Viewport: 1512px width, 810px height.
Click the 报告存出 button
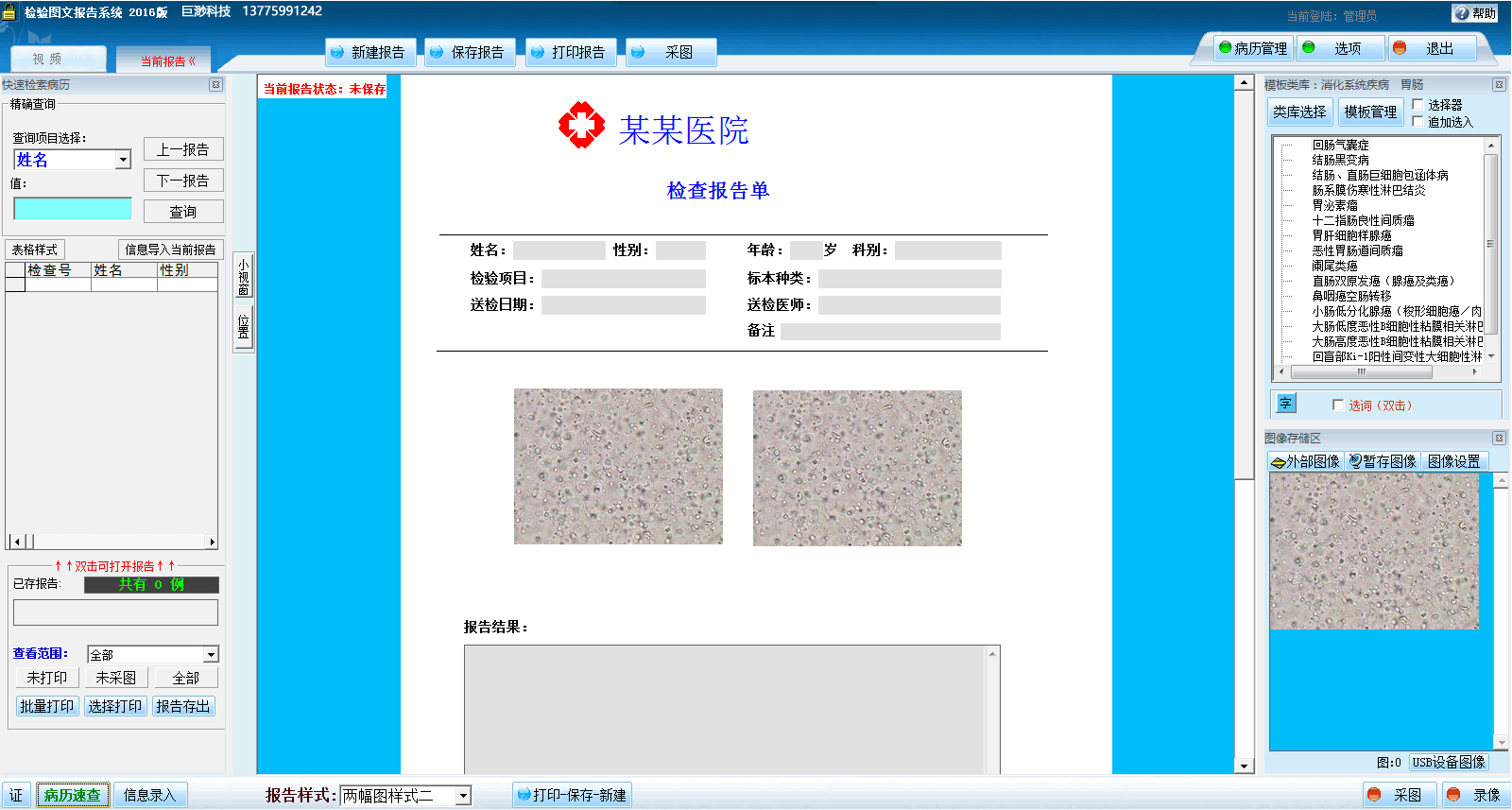point(183,706)
